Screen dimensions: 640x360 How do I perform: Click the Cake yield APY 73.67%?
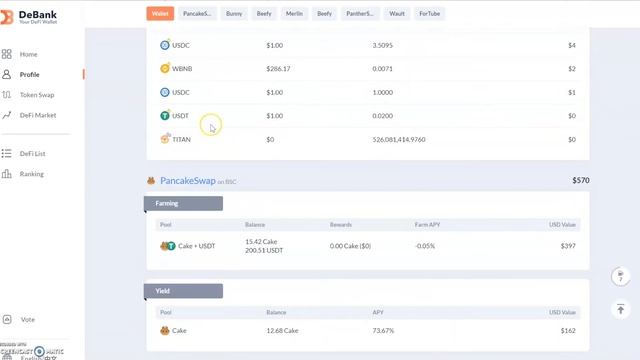click(383, 331)
